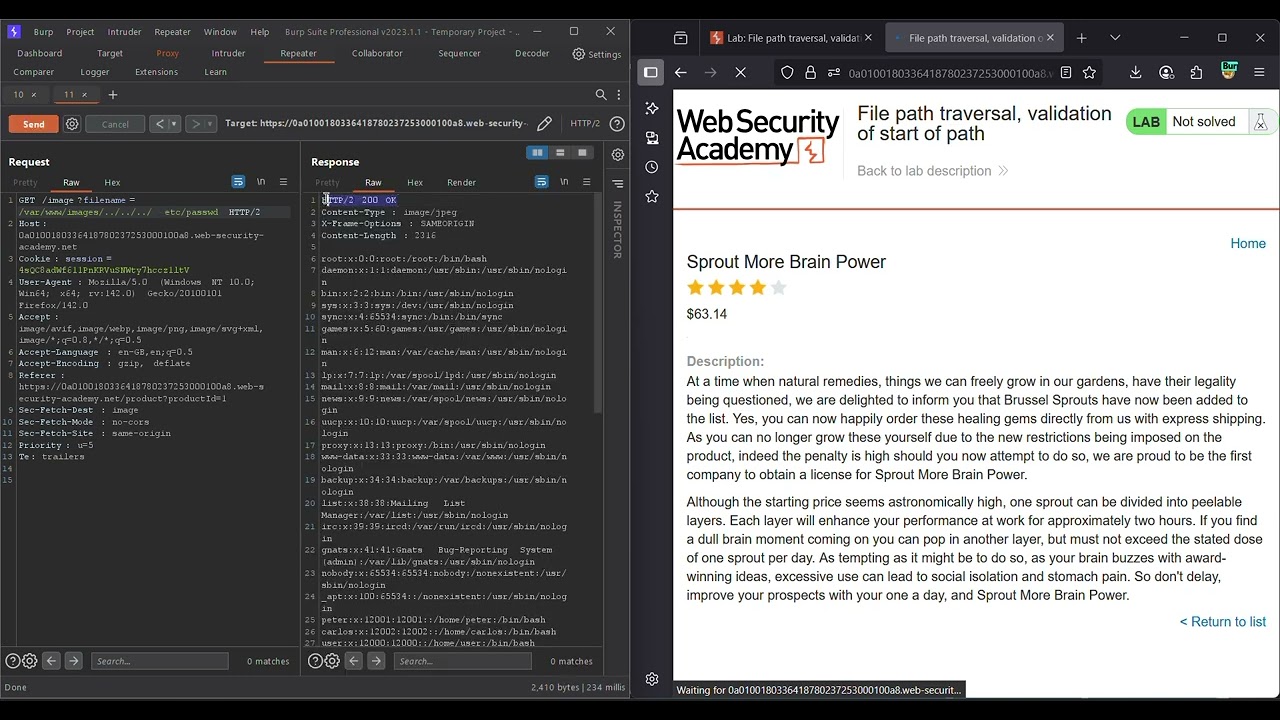This screenshot has width=1280, height=720.
Task: Open the Project menu
Action: pyautogui.click(x=80, y=32)
